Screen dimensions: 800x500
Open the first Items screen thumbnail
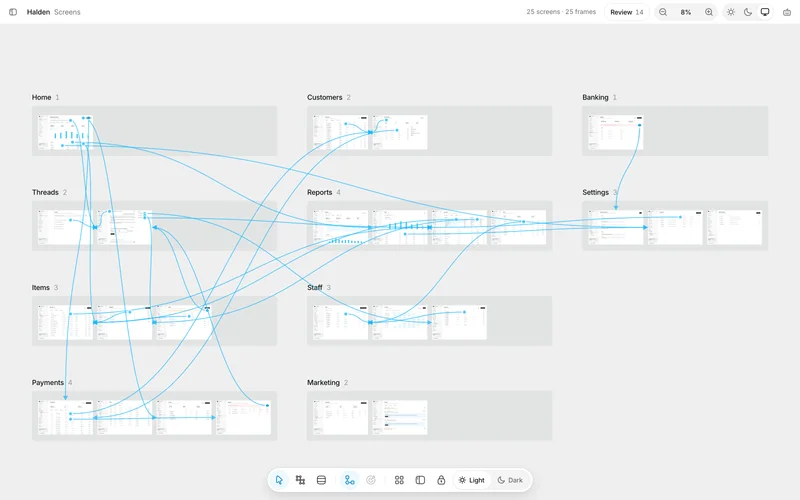coord(65,322)
